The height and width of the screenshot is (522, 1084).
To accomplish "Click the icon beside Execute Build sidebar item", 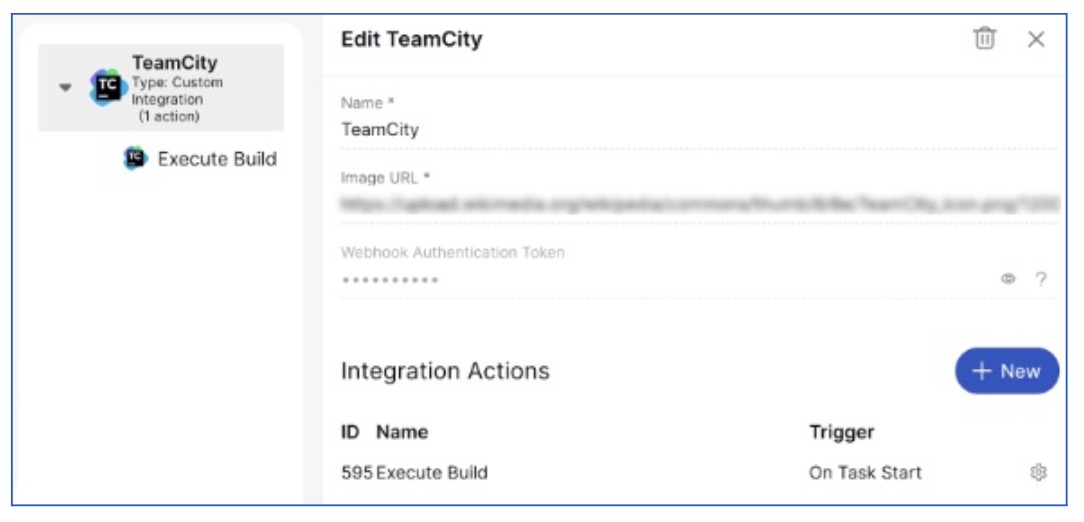I will point(136,158).
